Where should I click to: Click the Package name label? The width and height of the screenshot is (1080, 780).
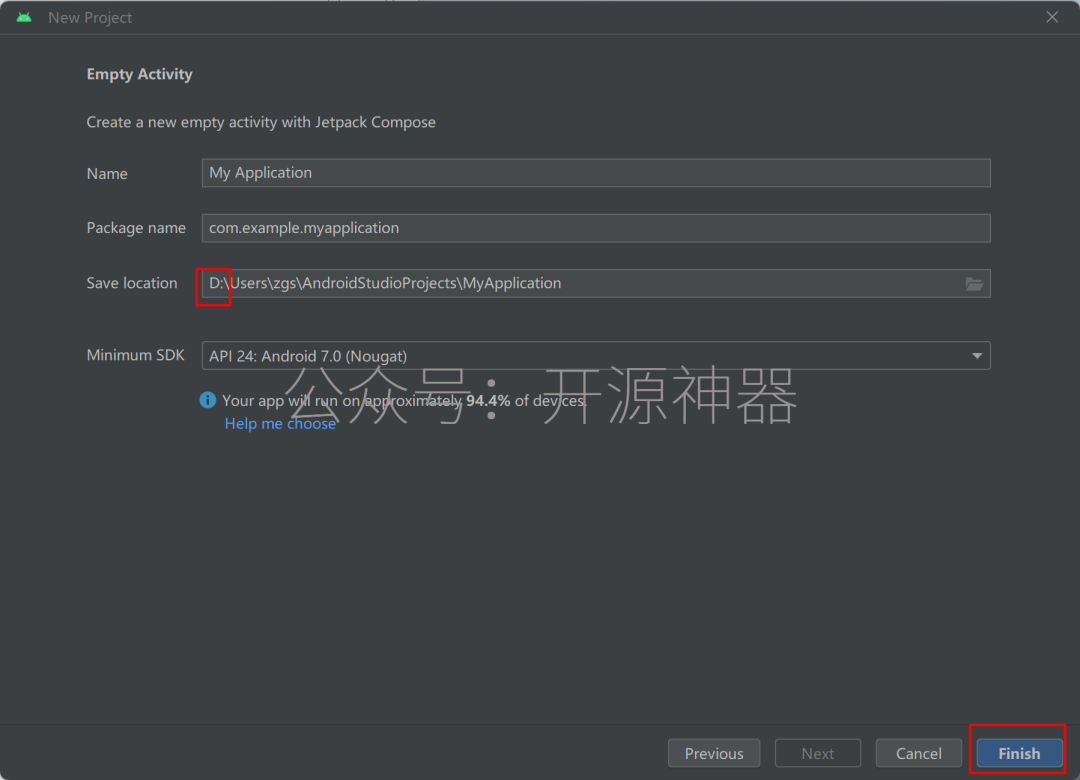click(136, 228)
